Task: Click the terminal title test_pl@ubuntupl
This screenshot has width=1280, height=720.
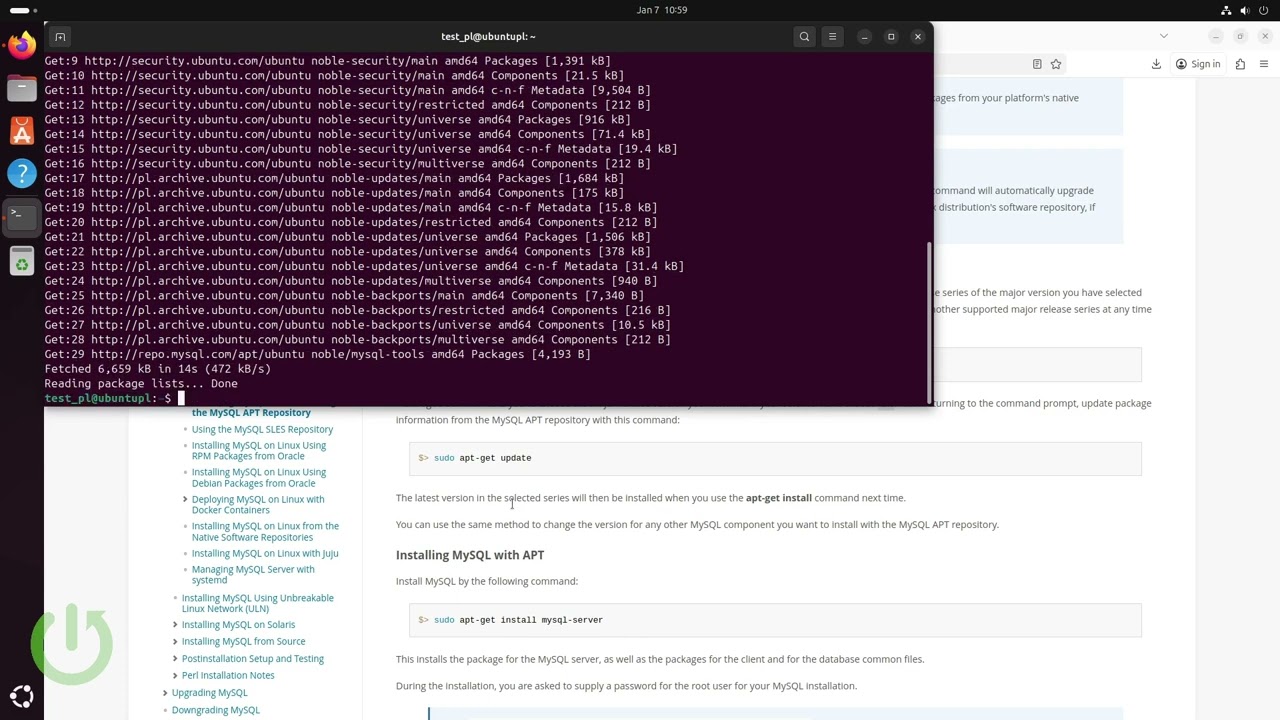Action: (x=488, y=37)
